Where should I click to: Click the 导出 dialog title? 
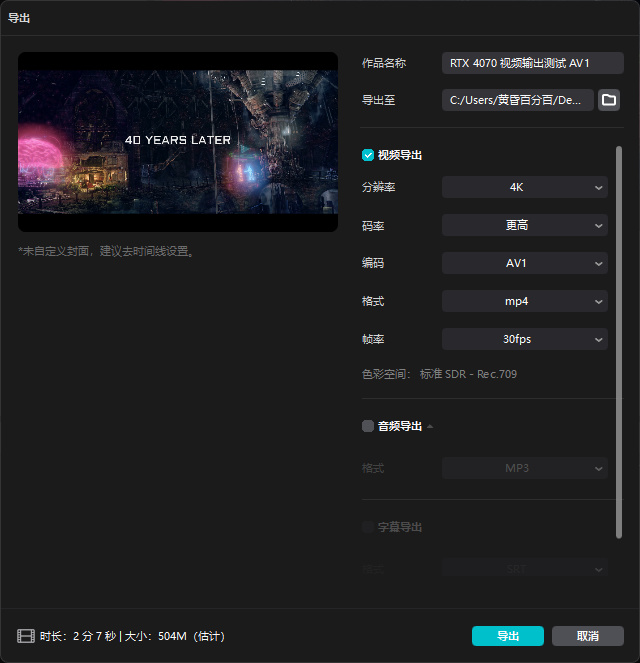click(x=19, y=18)
